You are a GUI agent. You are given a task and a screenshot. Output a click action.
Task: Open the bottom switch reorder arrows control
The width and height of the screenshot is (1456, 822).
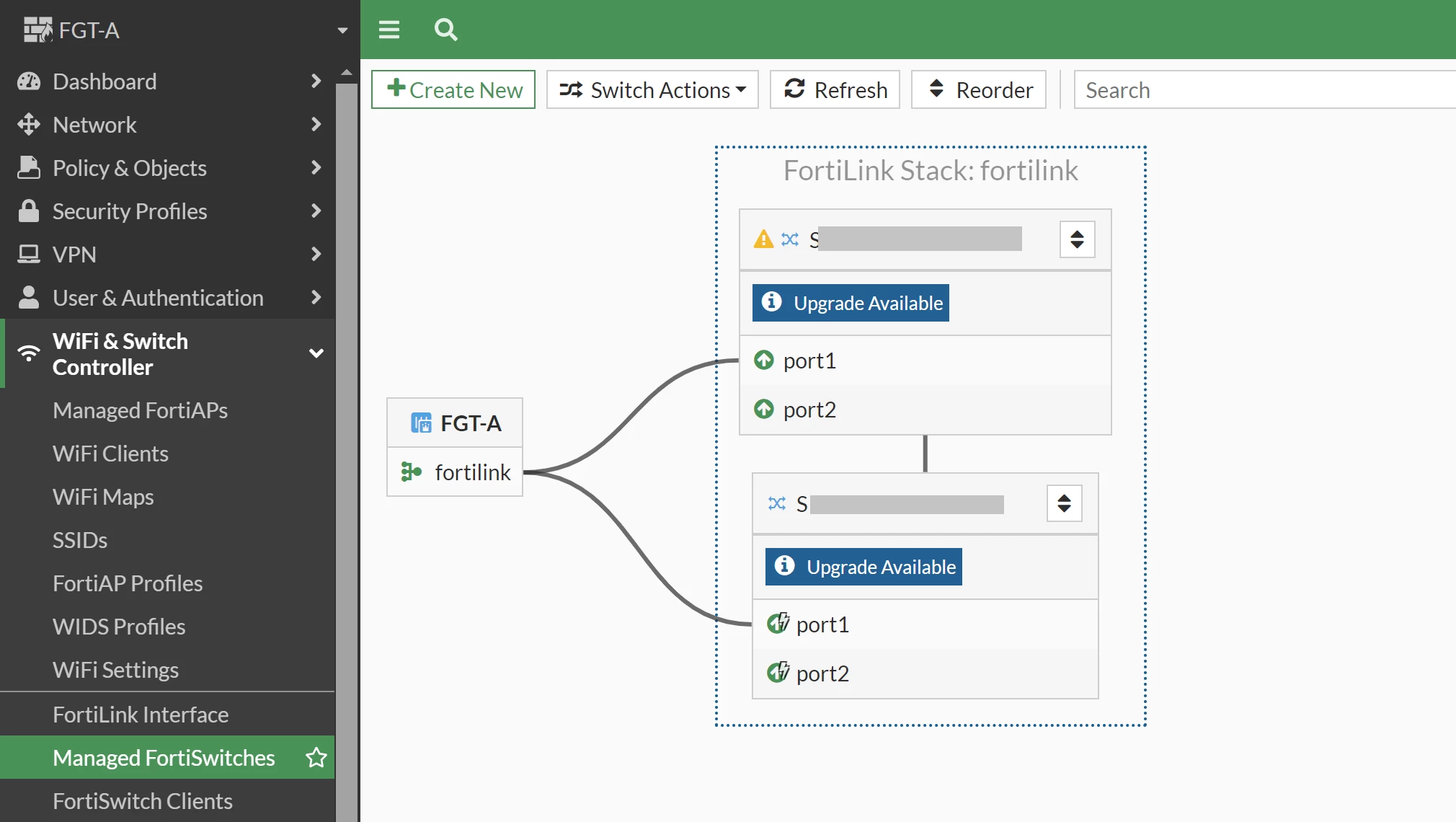click(x=1065, y=503)
